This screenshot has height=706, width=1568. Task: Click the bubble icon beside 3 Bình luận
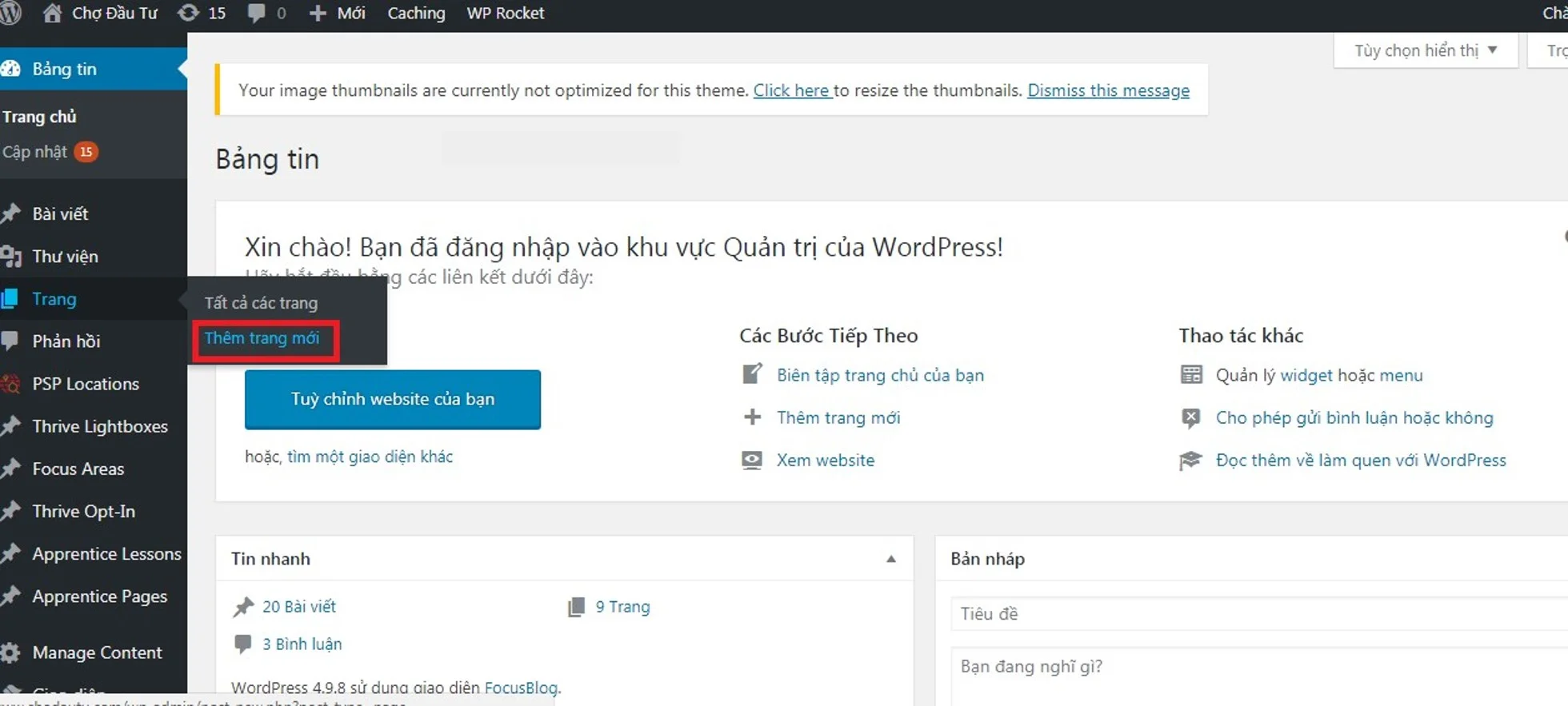click(242, 644)
